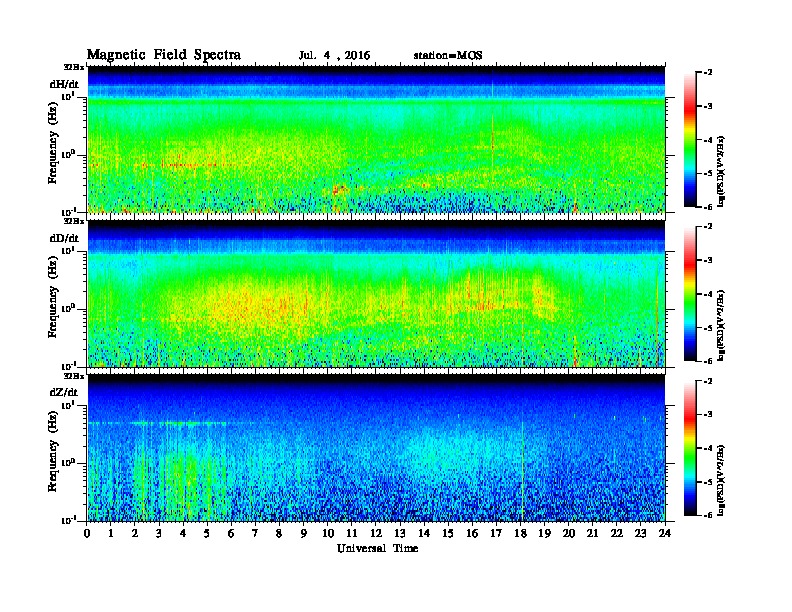
Task: Click time tick label "20" on the x-axis
Action: pos(568,534)
